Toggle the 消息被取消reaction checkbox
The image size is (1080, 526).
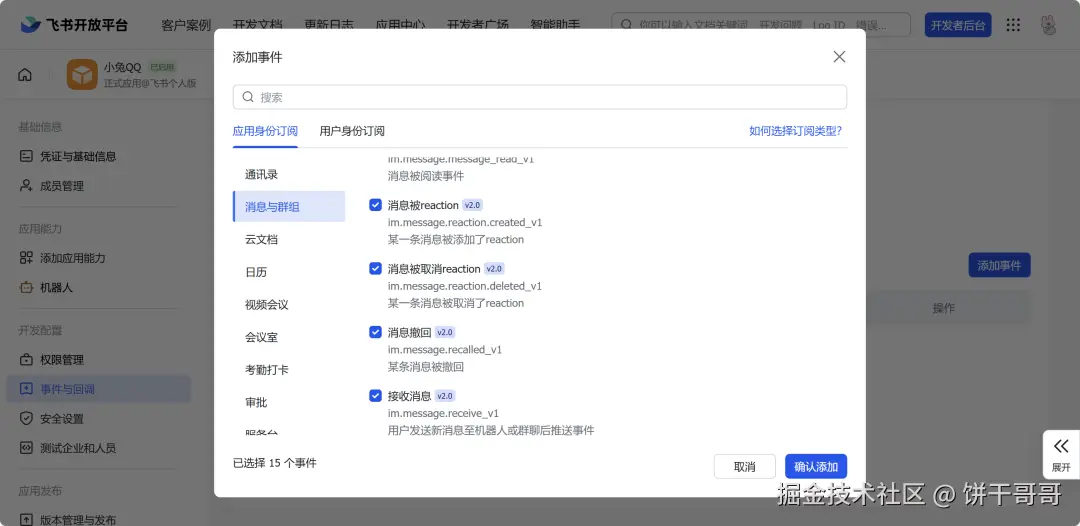pos(376,269)
